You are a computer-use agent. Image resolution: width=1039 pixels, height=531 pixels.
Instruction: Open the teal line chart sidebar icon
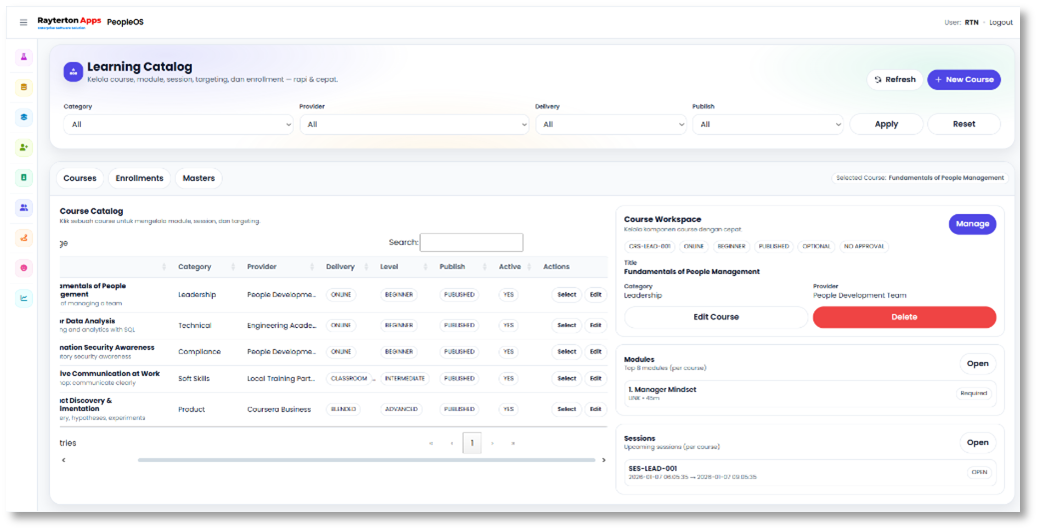(x=24, y=297)
